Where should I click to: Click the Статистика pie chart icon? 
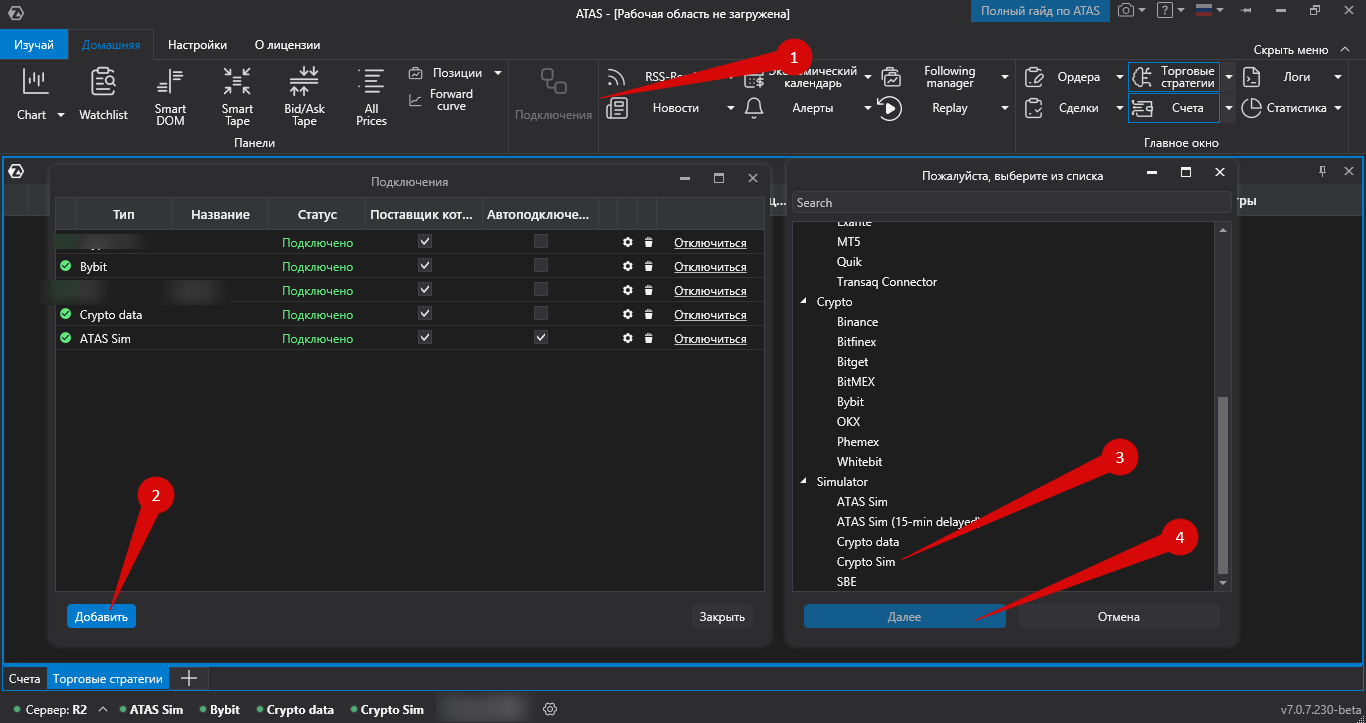(1251, 108)
